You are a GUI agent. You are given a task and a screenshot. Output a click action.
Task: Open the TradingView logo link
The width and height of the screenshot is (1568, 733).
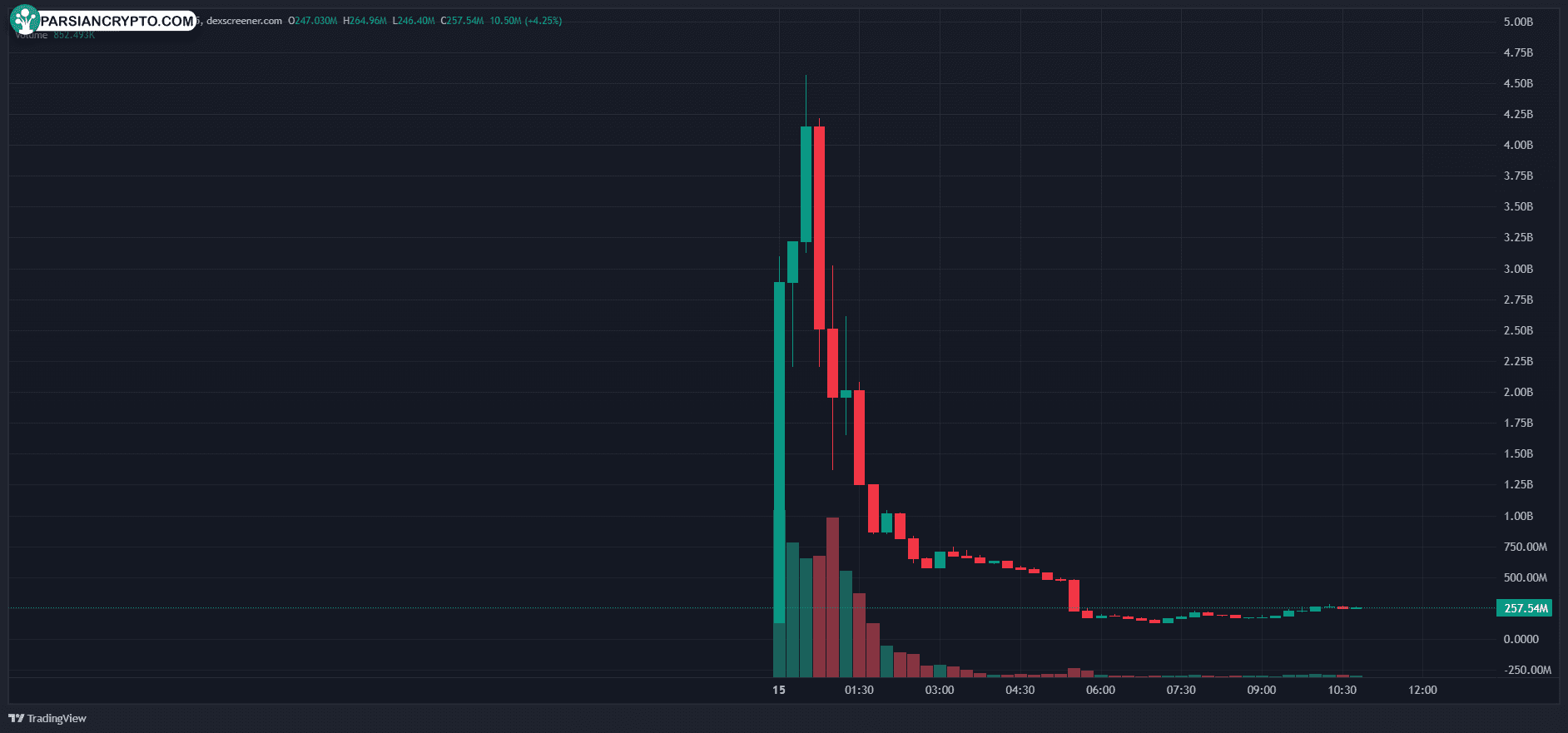pos(47,718)
